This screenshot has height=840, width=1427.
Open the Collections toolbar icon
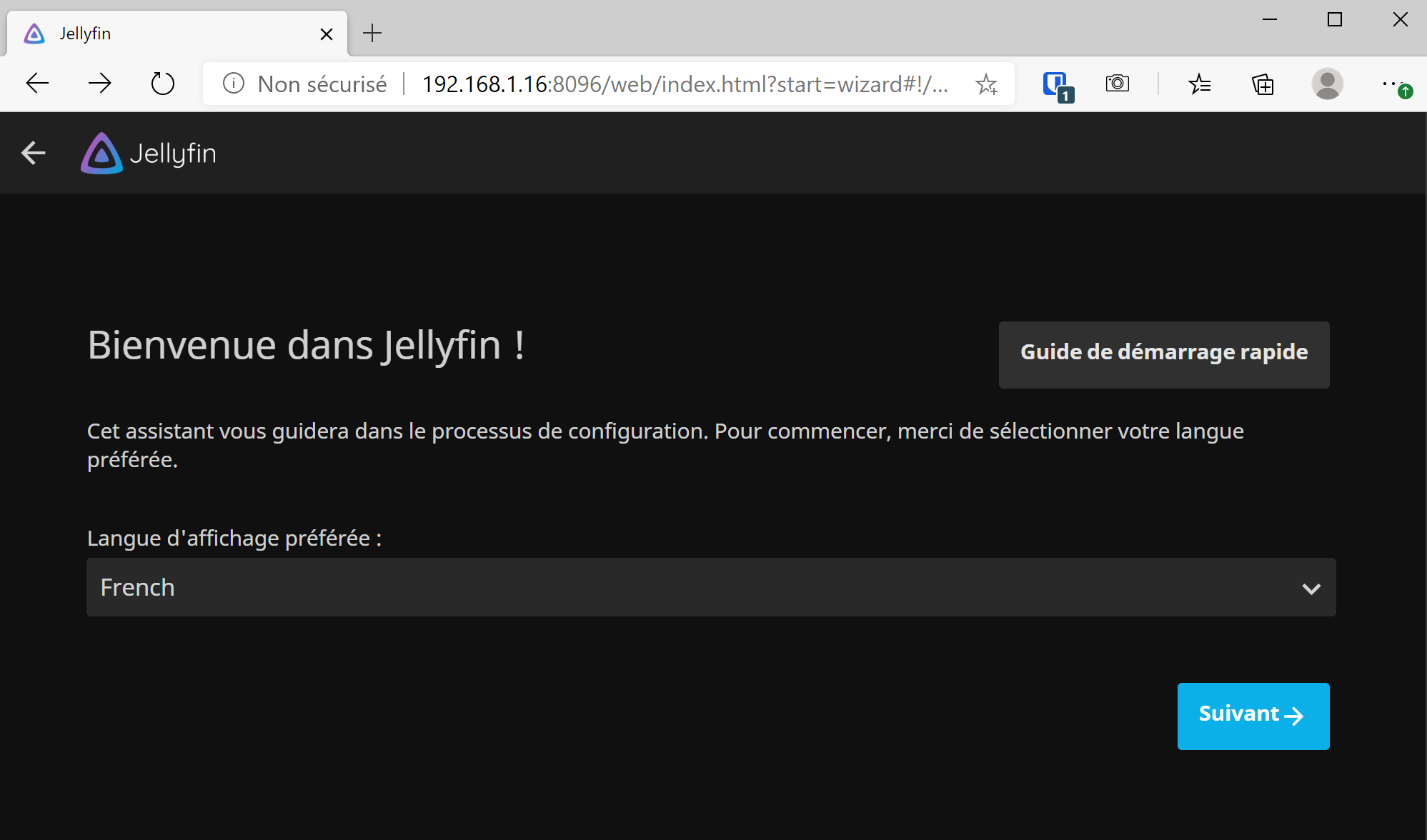point(1263,84)
